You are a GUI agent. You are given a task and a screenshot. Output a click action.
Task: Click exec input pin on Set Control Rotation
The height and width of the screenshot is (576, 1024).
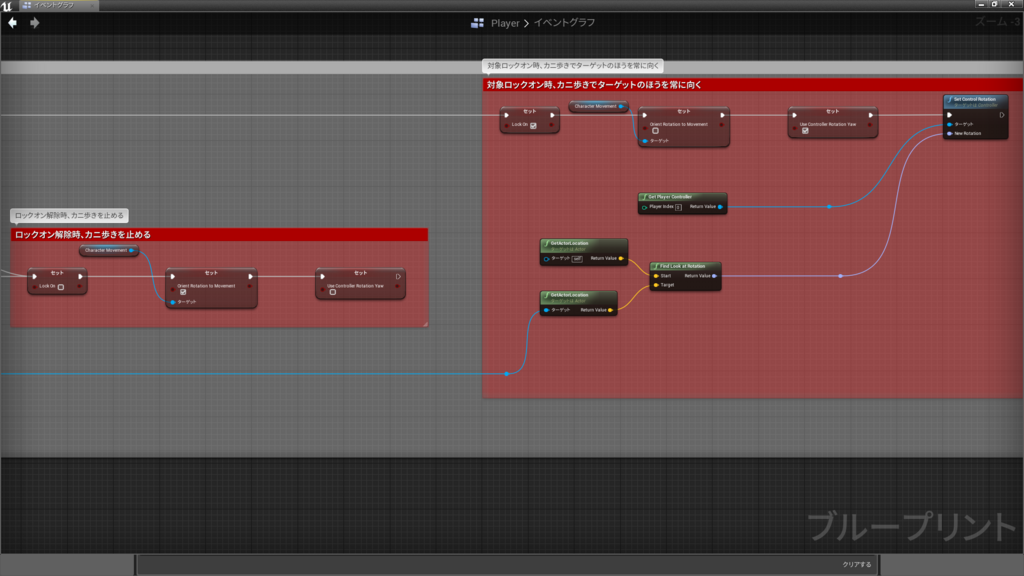(x=950, y=115)
